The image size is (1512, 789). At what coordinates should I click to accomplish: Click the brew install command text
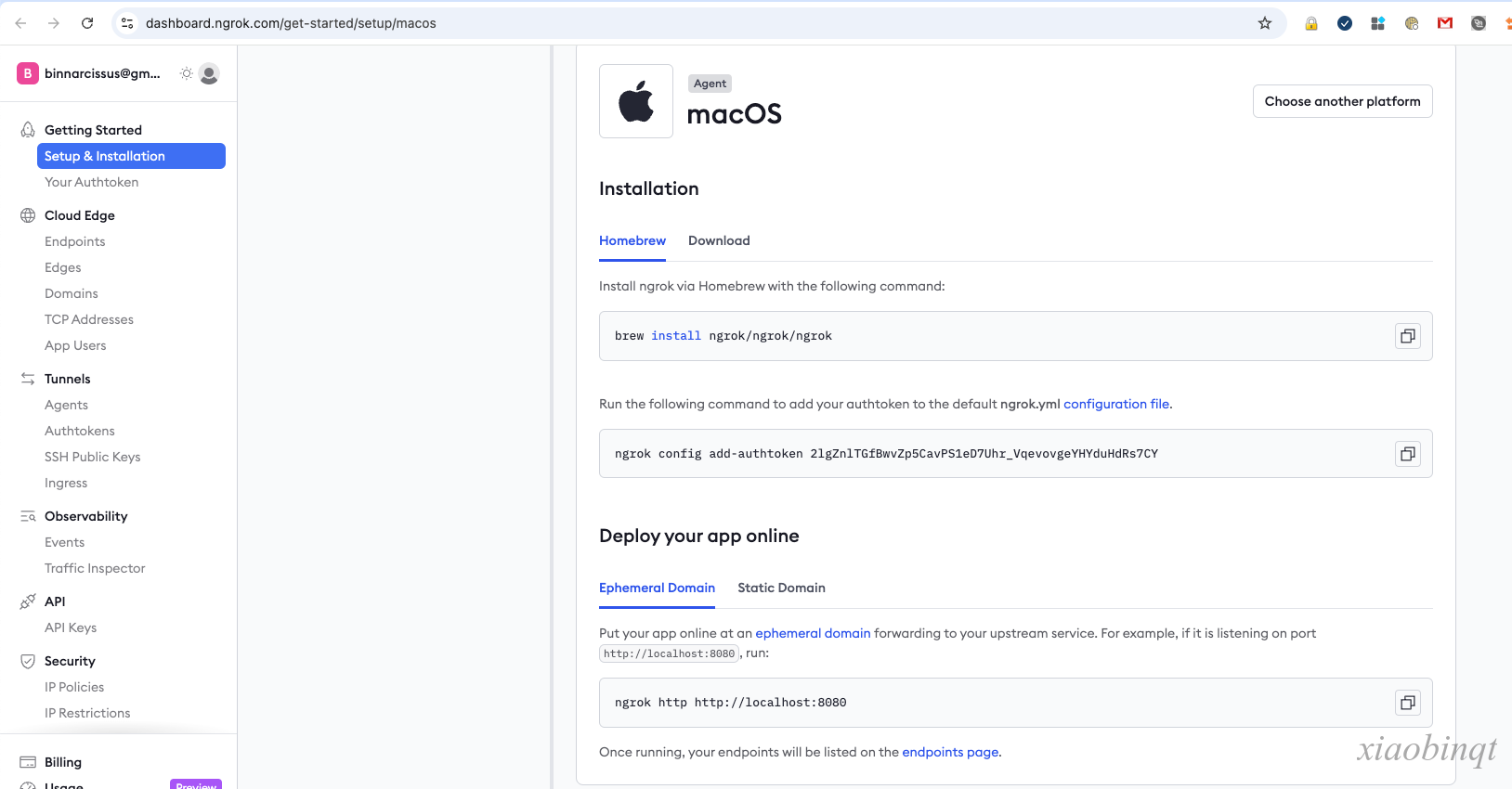723,336
